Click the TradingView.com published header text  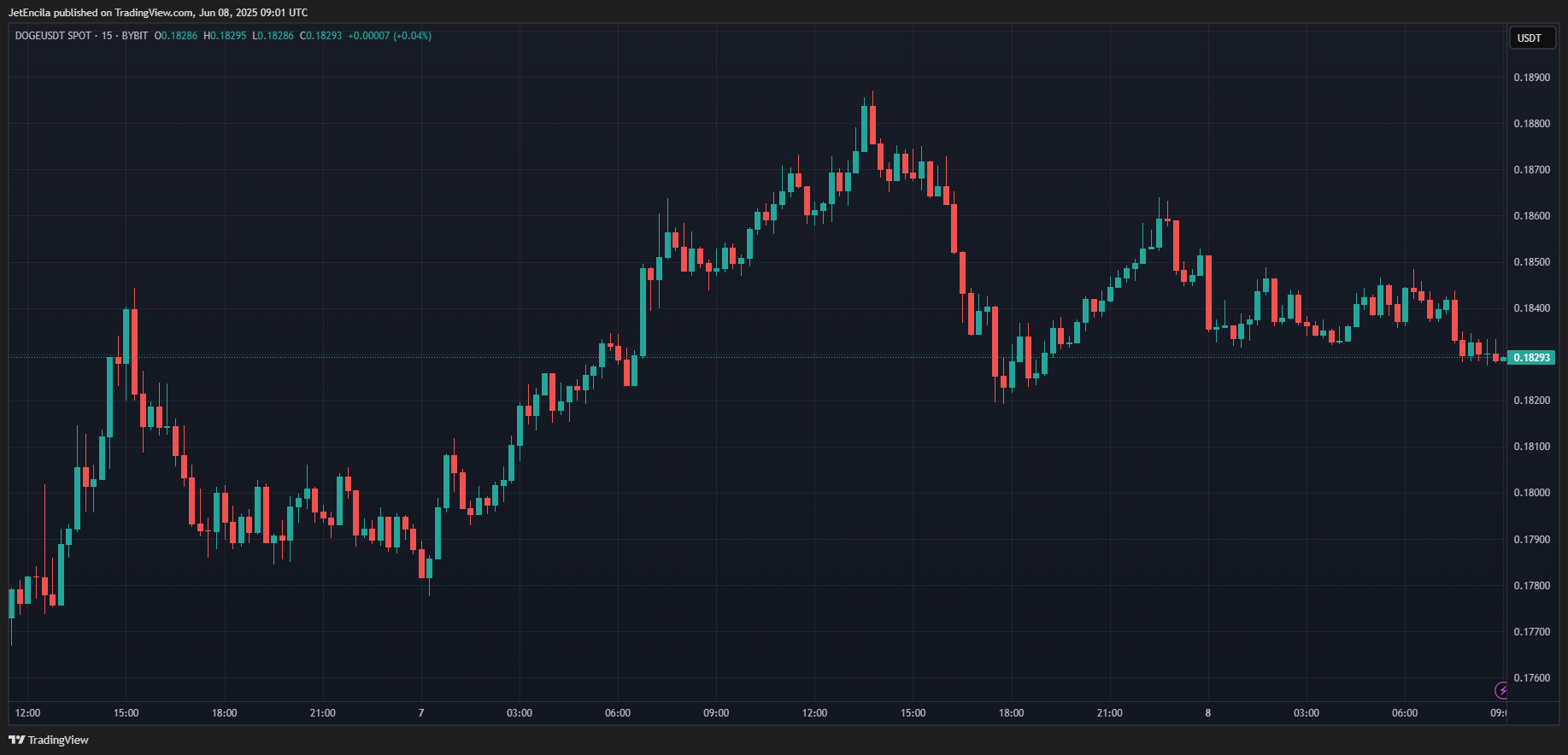[x=158, y=13]
